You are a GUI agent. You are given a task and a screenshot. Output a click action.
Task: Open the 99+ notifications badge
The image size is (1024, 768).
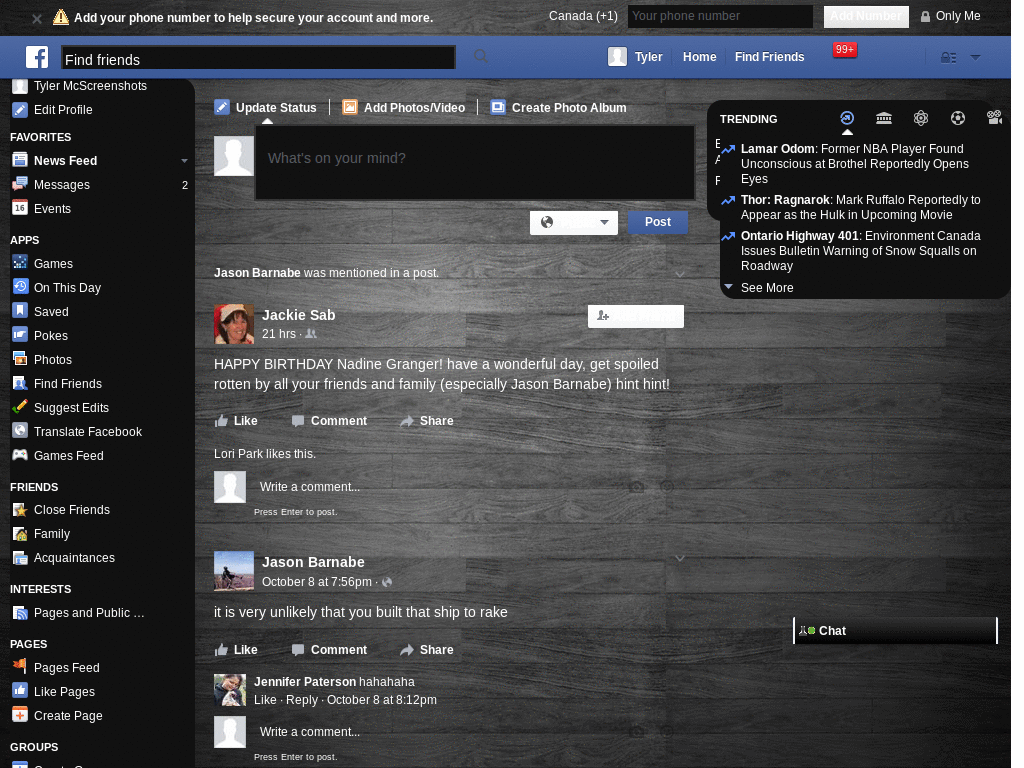point(844,50)
